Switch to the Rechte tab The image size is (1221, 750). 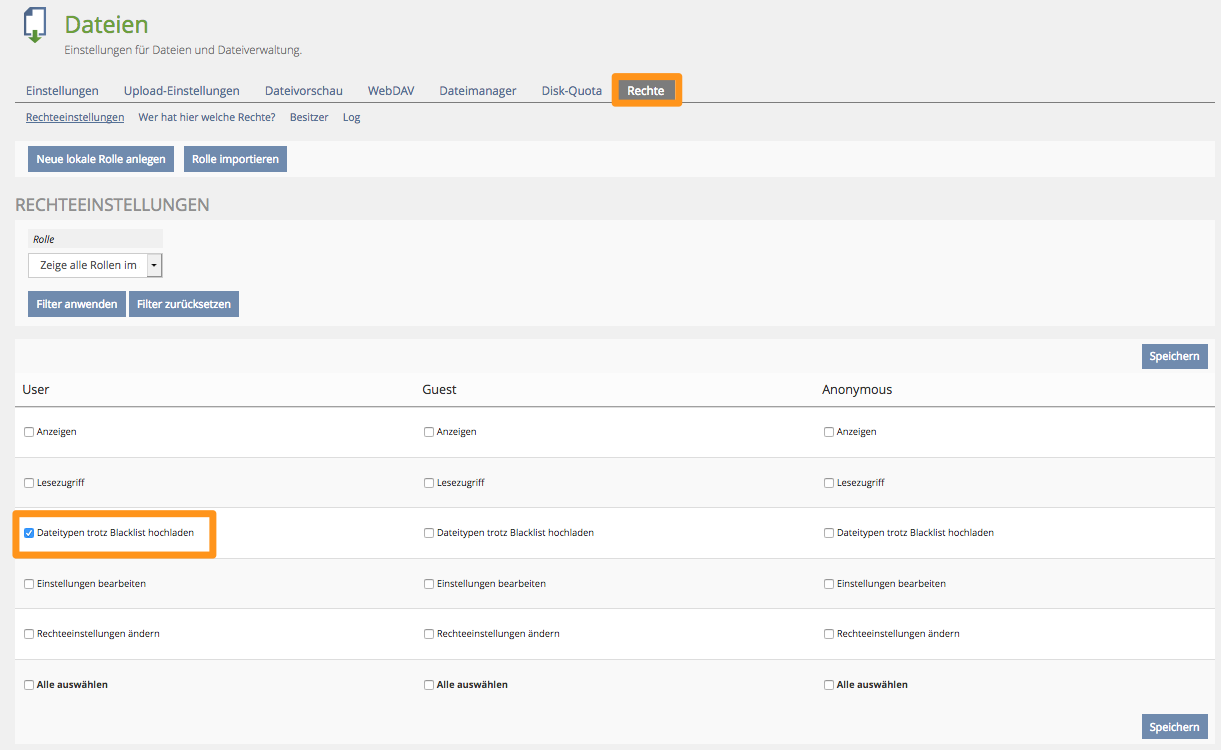[646, 91]
